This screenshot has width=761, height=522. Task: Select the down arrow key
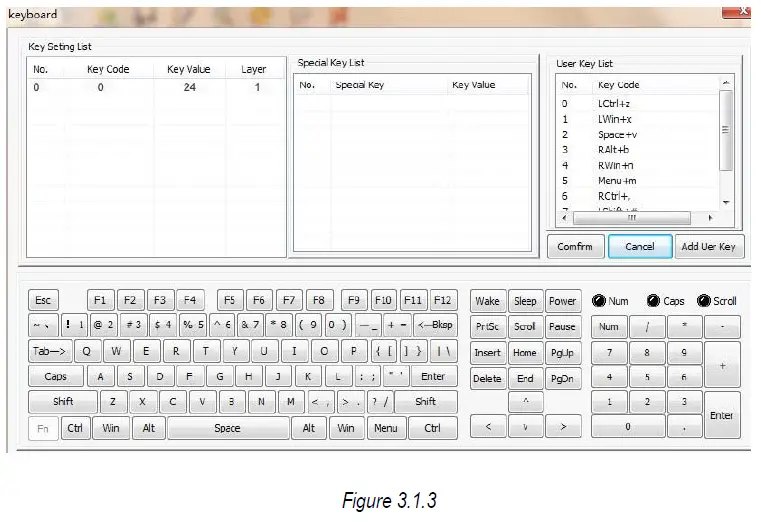click(526, 426)
